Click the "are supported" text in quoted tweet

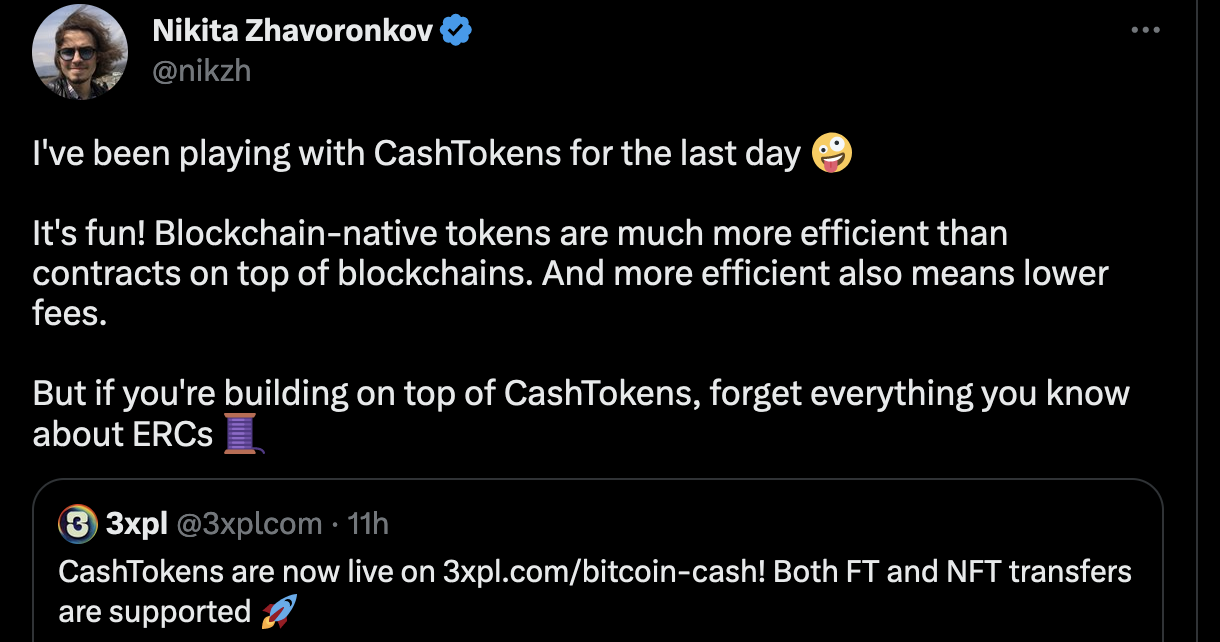pyautogui.click(x=154, y=611)
